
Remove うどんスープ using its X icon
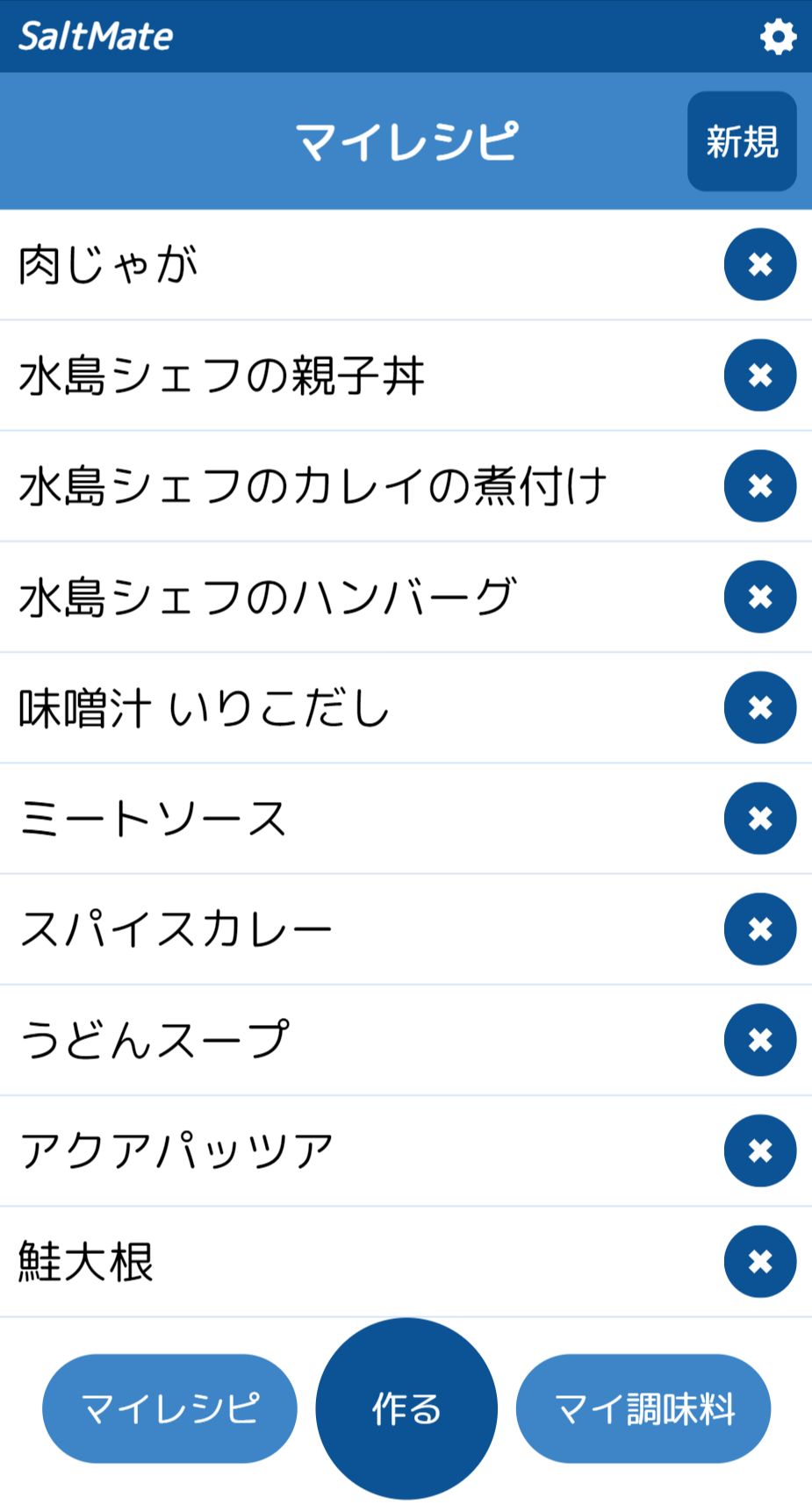click(x=760, y=1040)
